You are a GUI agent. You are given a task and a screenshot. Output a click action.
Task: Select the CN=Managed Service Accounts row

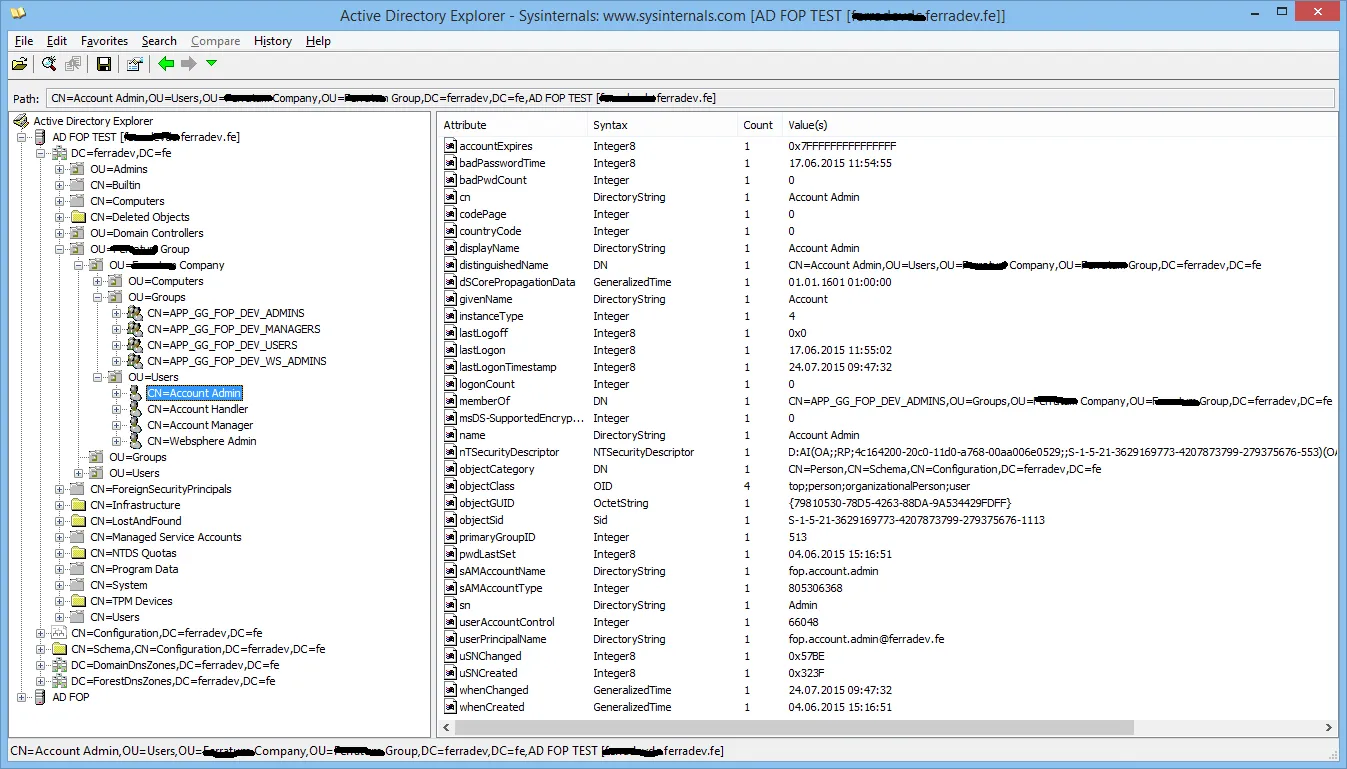166,537
